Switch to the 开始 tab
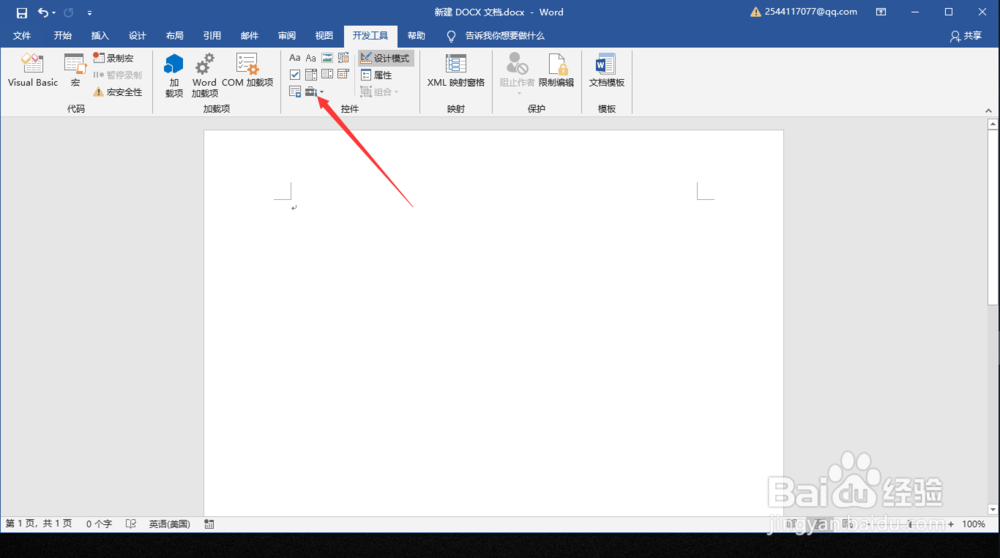Screen dimensions: 1000x558 [62, 36]
